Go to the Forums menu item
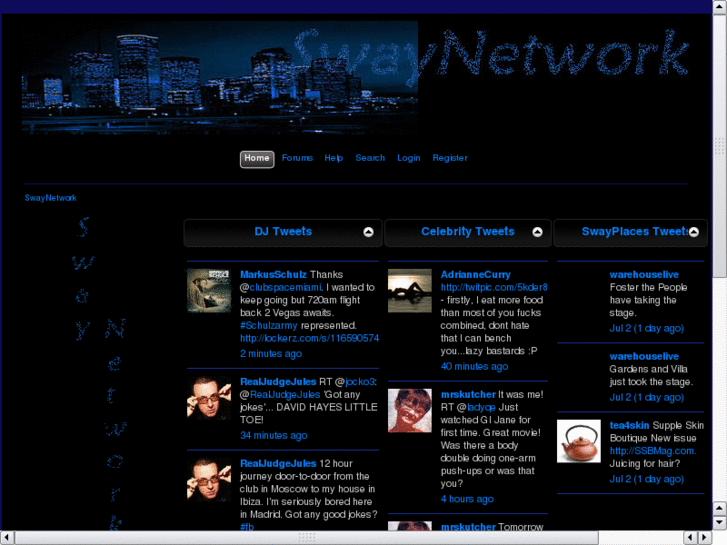Screen dimensions: 727x545 click(x=297, y=158)
